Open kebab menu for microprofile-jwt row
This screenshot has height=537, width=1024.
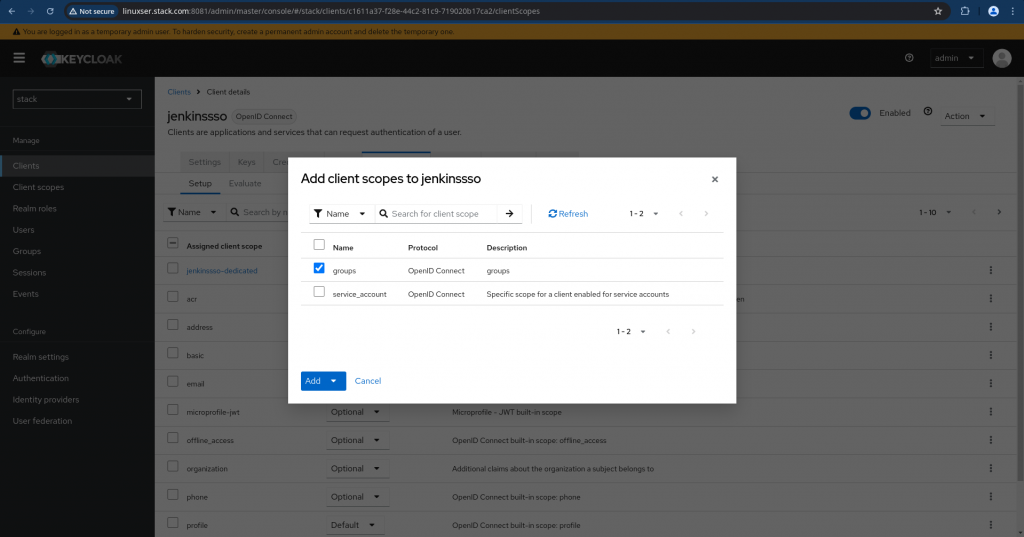(991, 412)
